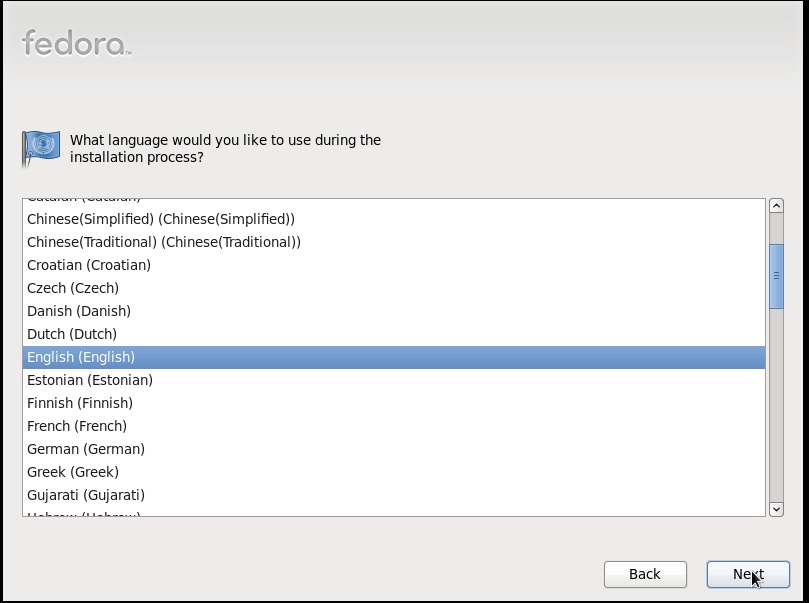809x603 pixels.
Task: Choose Estonian (Estonian) language
Action: click(394, 380)
